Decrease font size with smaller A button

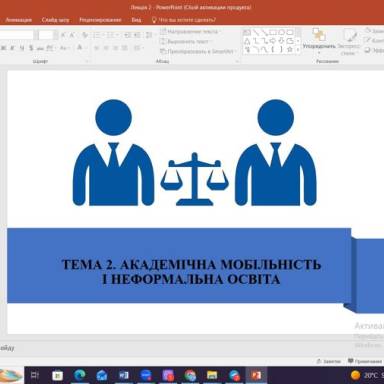tap(72, 35)
